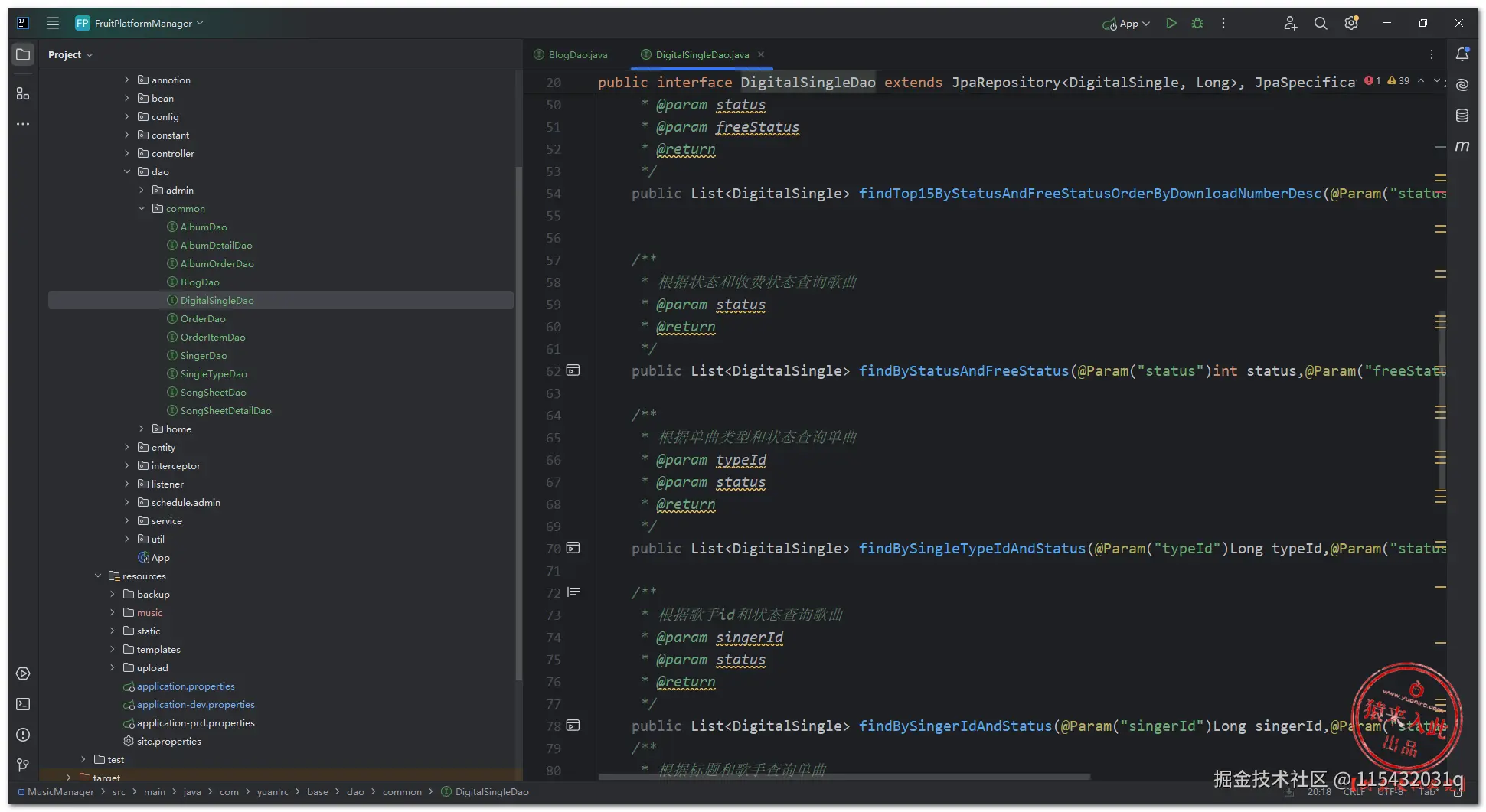Expand the entity package

pos(127,448)
